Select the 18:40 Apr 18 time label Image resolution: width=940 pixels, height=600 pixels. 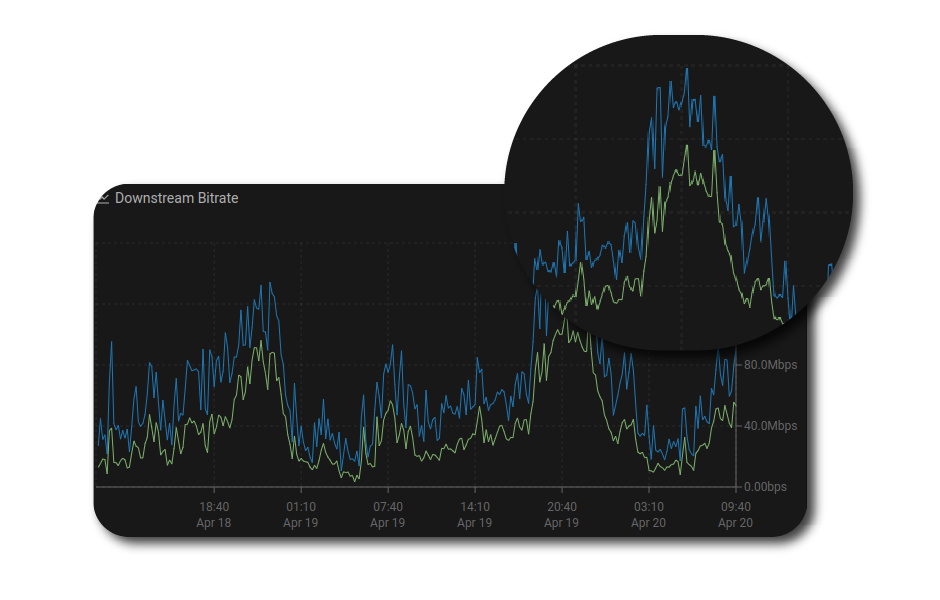(x=214, y=514)
